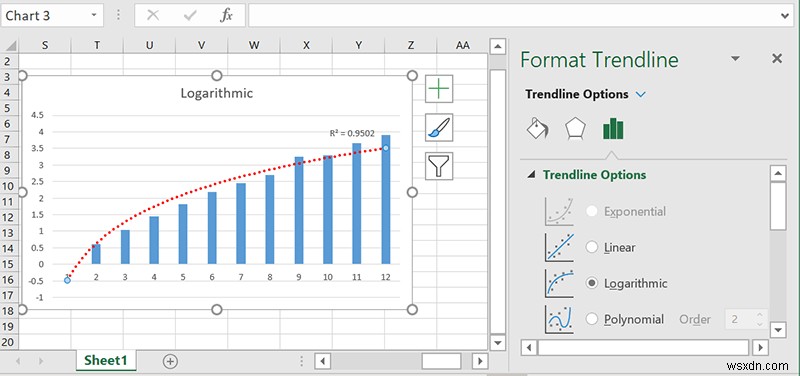Click the polynomial Order value field
This screenshot has width=800, height=376.
point(740,319)
